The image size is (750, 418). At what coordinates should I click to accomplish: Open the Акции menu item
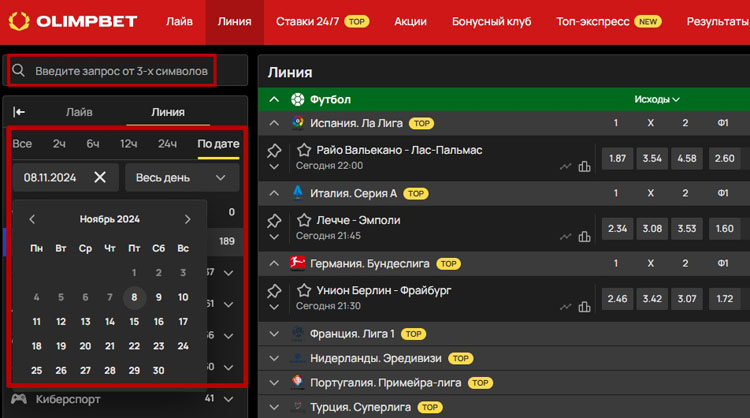coord(410,22)
